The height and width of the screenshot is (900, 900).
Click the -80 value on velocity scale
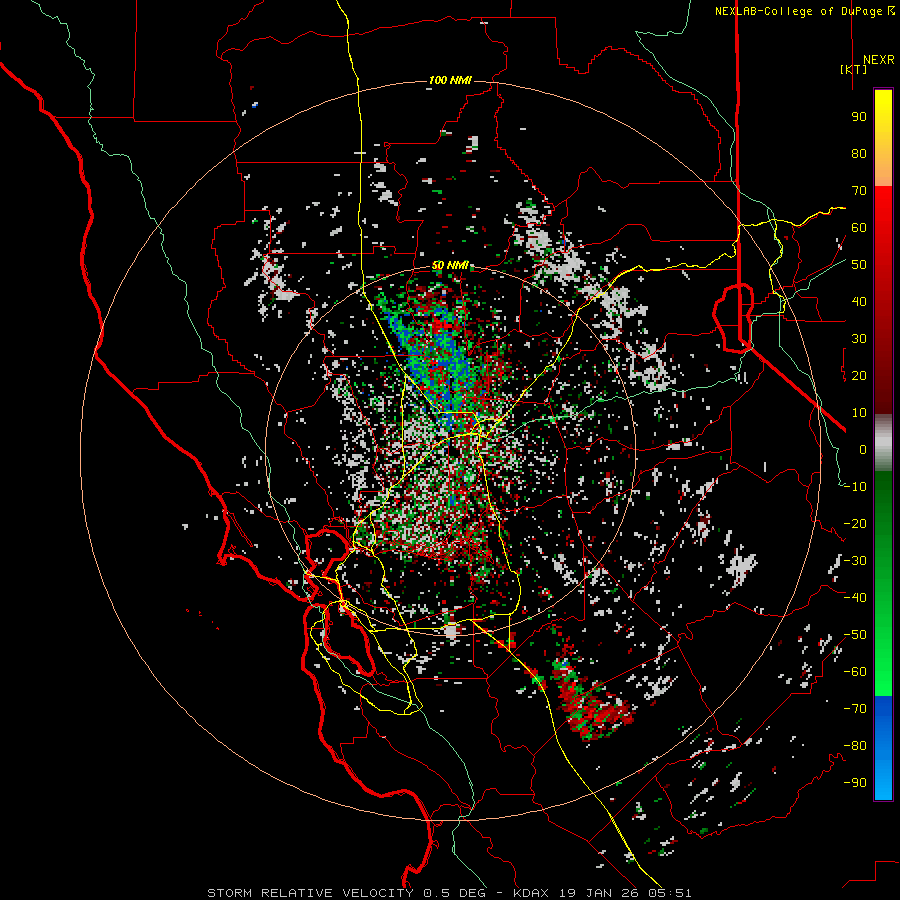point(855,746)
